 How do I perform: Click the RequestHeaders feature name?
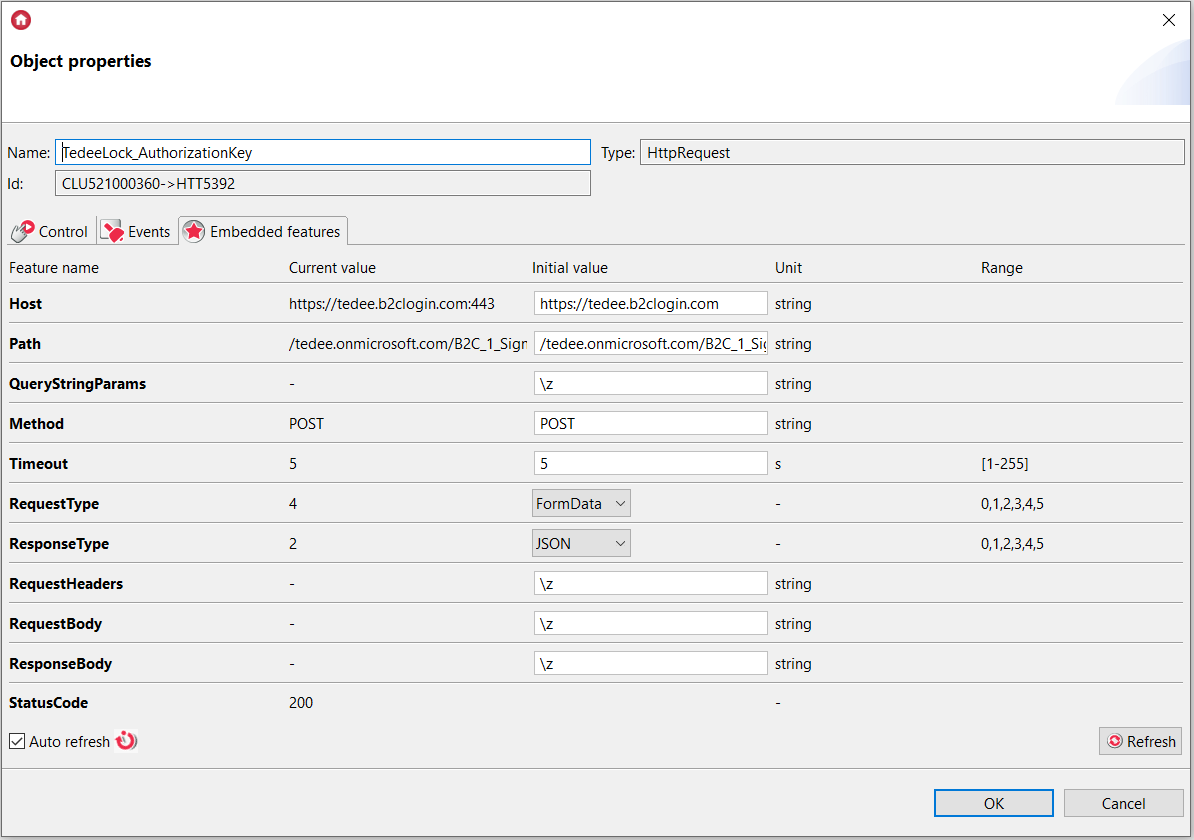click(x=65, y=584)
